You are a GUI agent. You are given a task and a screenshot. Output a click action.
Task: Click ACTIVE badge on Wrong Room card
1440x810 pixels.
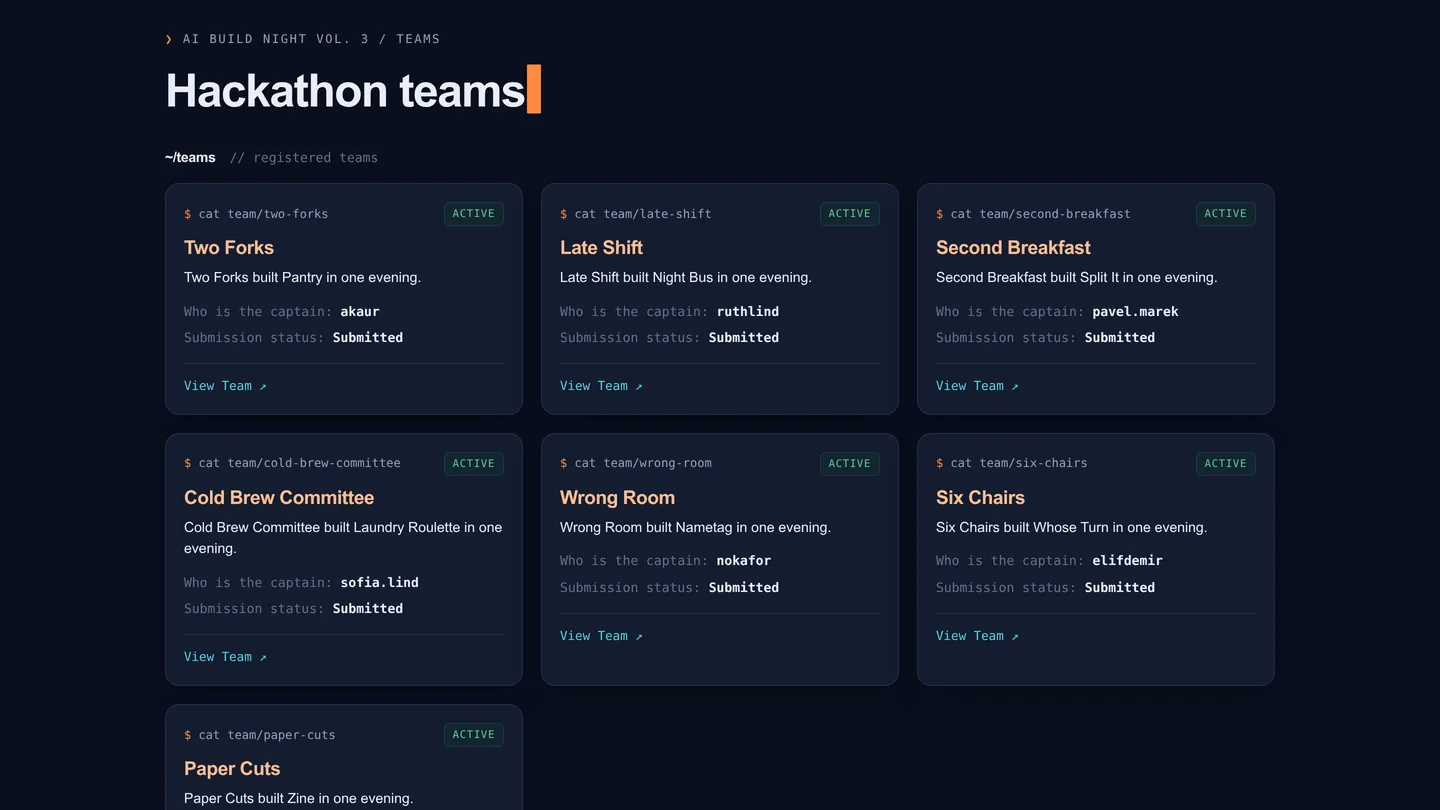(x=850, y=464)
